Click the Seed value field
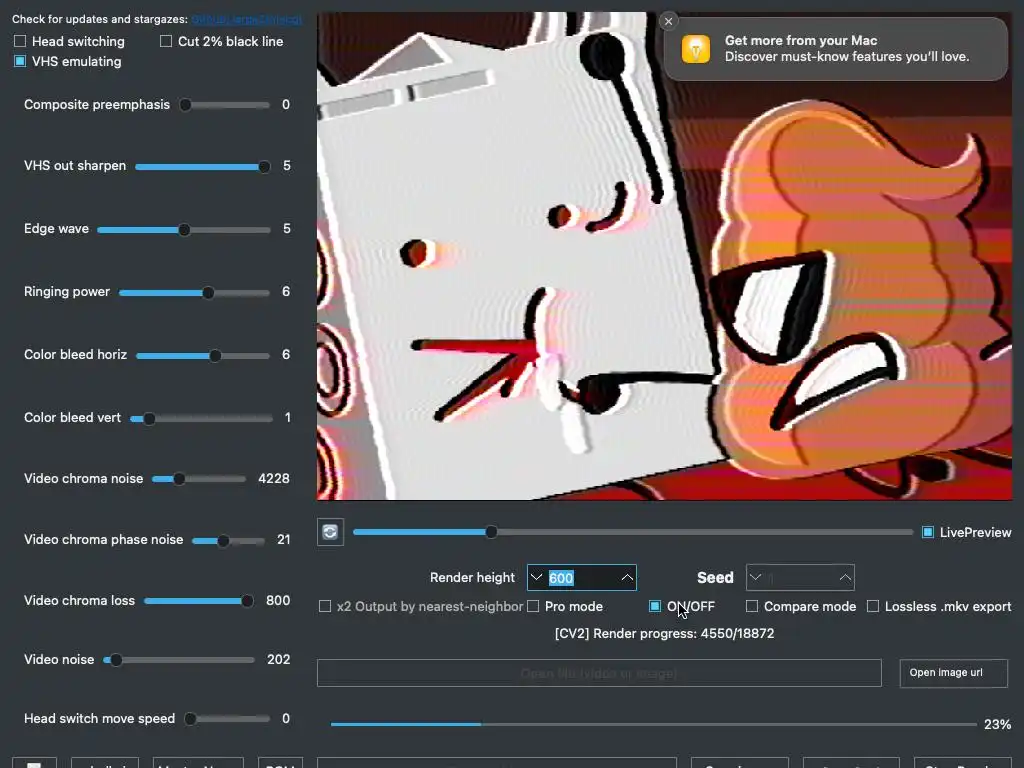 801,577
